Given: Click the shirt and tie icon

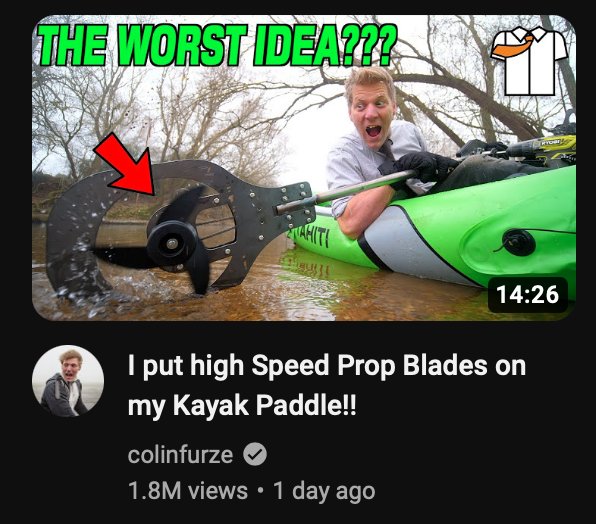Looking at the screenshot, I should (x=530, y=61).
